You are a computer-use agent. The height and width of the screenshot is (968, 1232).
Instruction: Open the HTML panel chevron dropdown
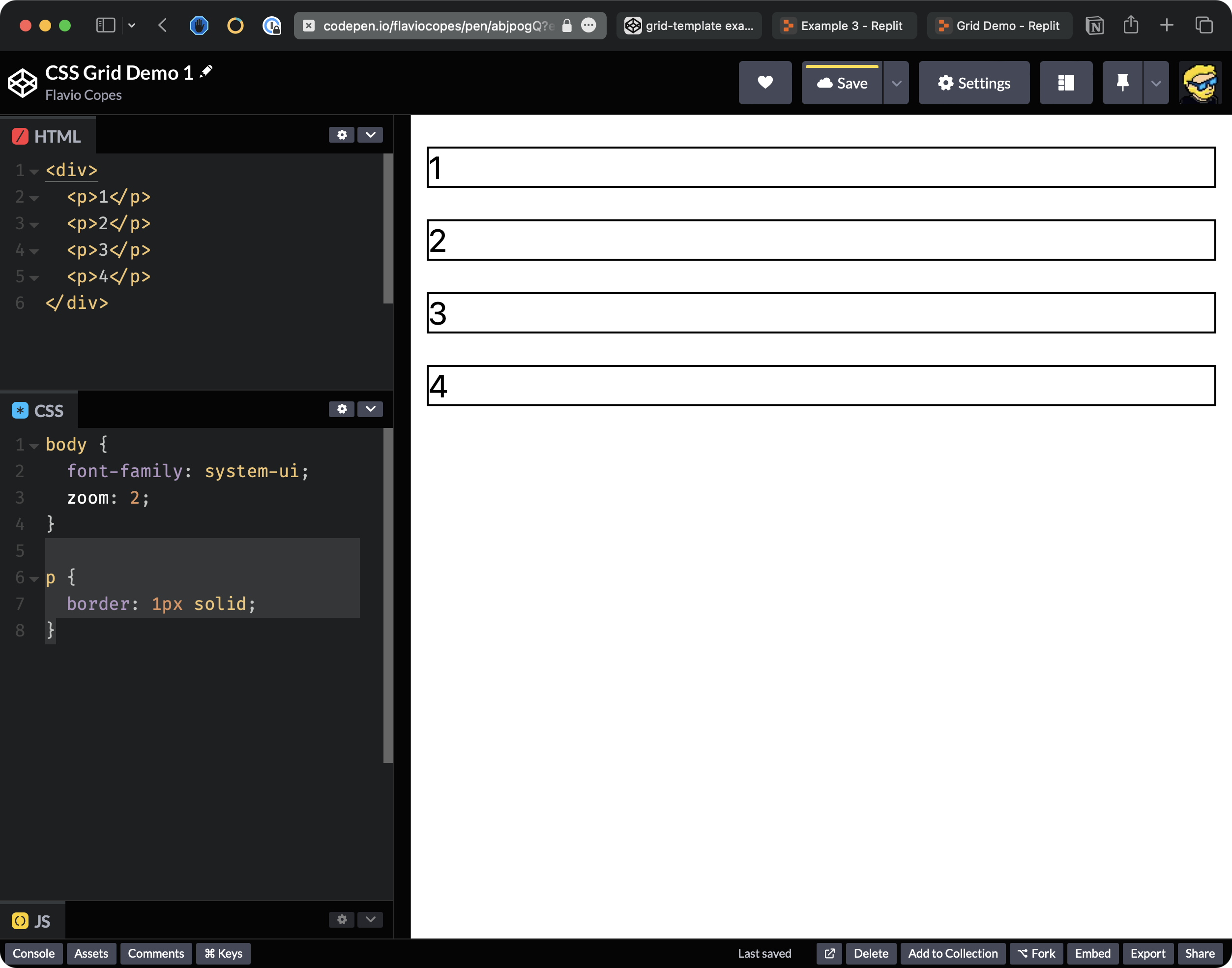click(371, 135)
